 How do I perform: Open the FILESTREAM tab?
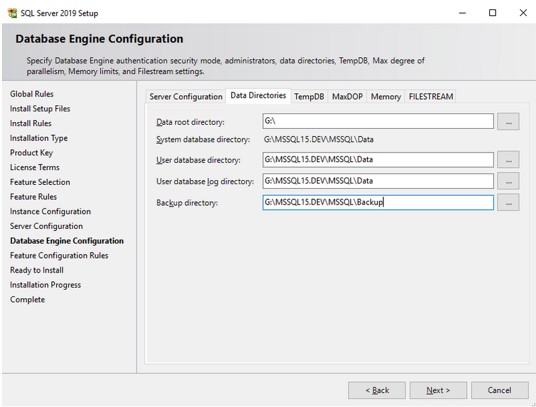click(x=431, y=97)
